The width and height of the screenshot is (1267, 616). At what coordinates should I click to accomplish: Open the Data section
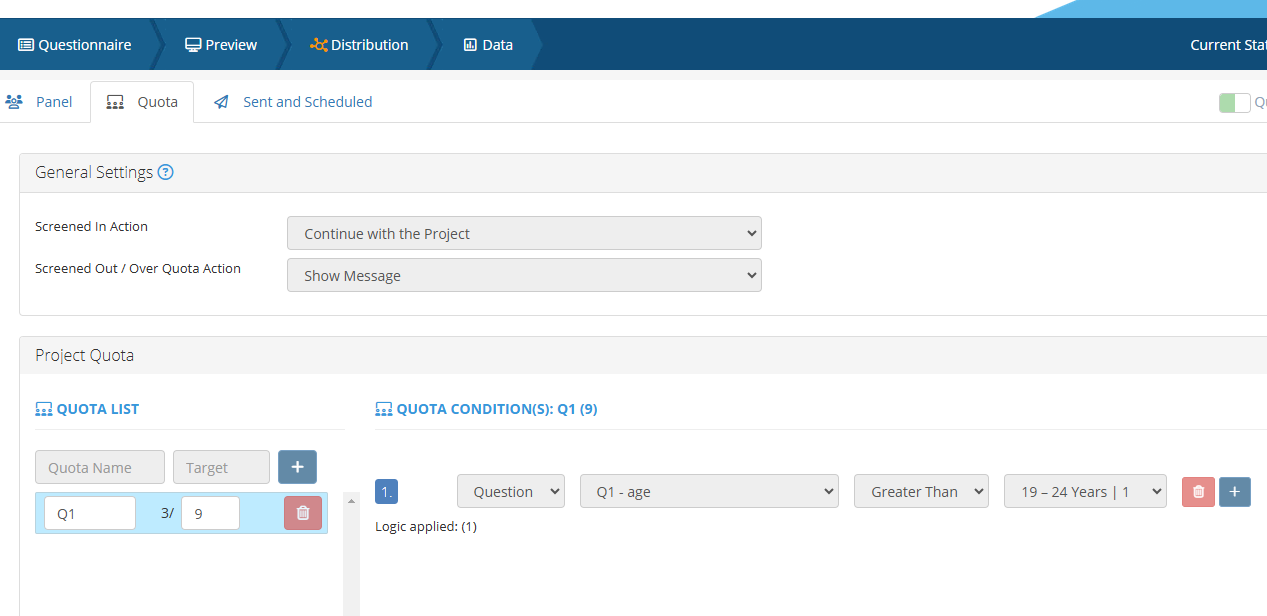pos(488,45)
